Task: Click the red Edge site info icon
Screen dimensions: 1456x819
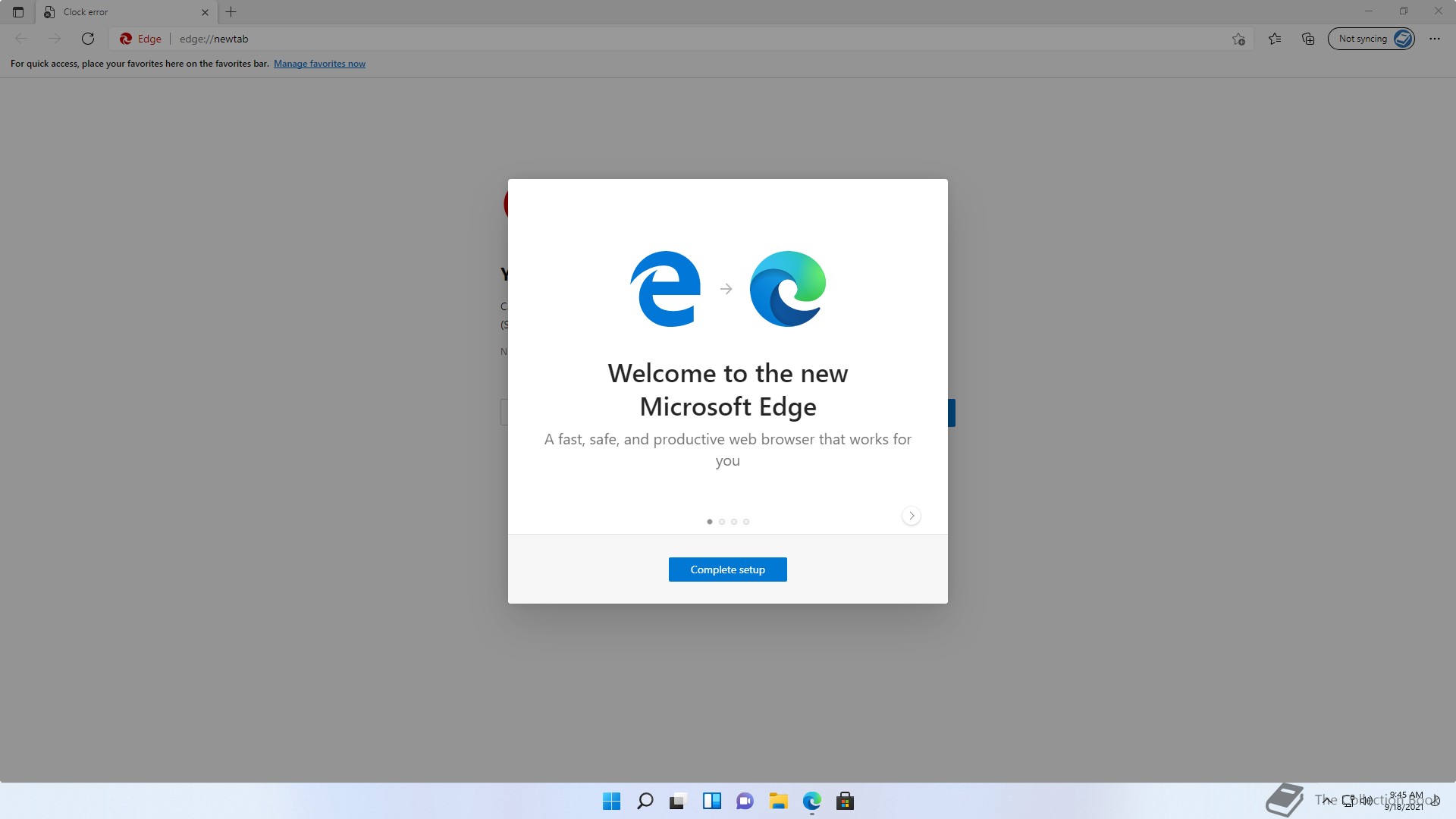Action: click(x=126, y=39)
